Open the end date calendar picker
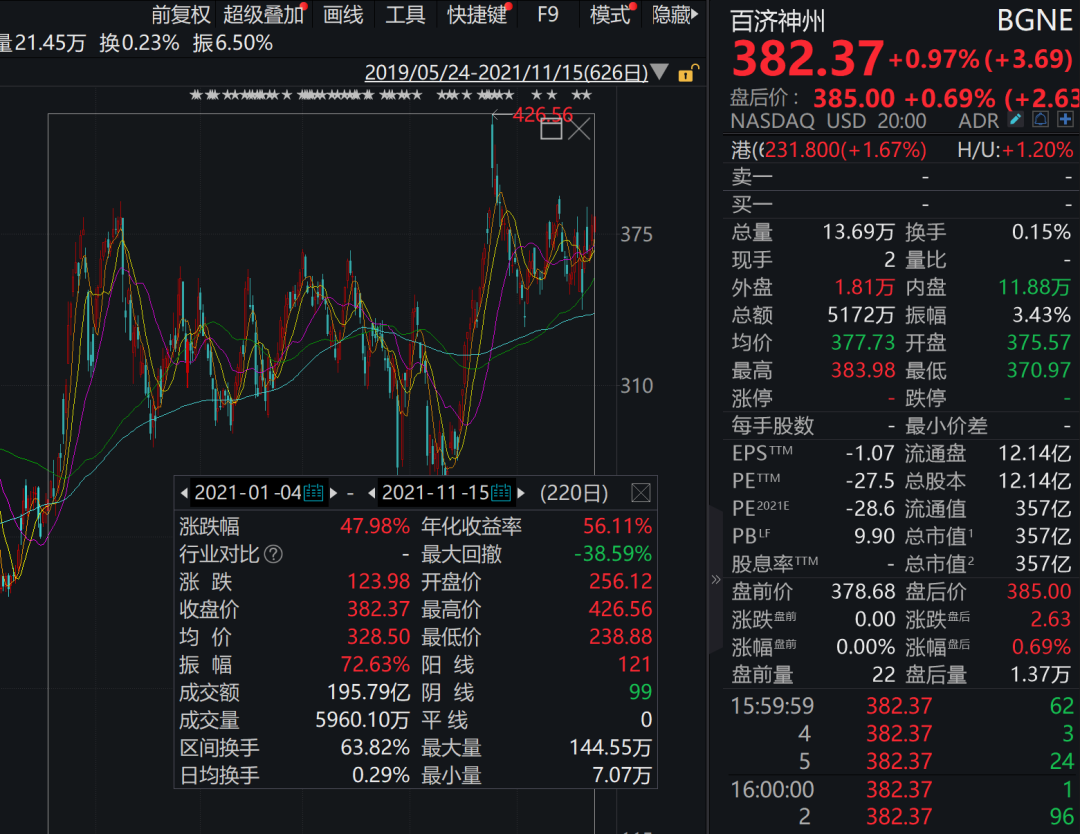The width and height of the screenshot is (1080, 834). click(501, 493)
